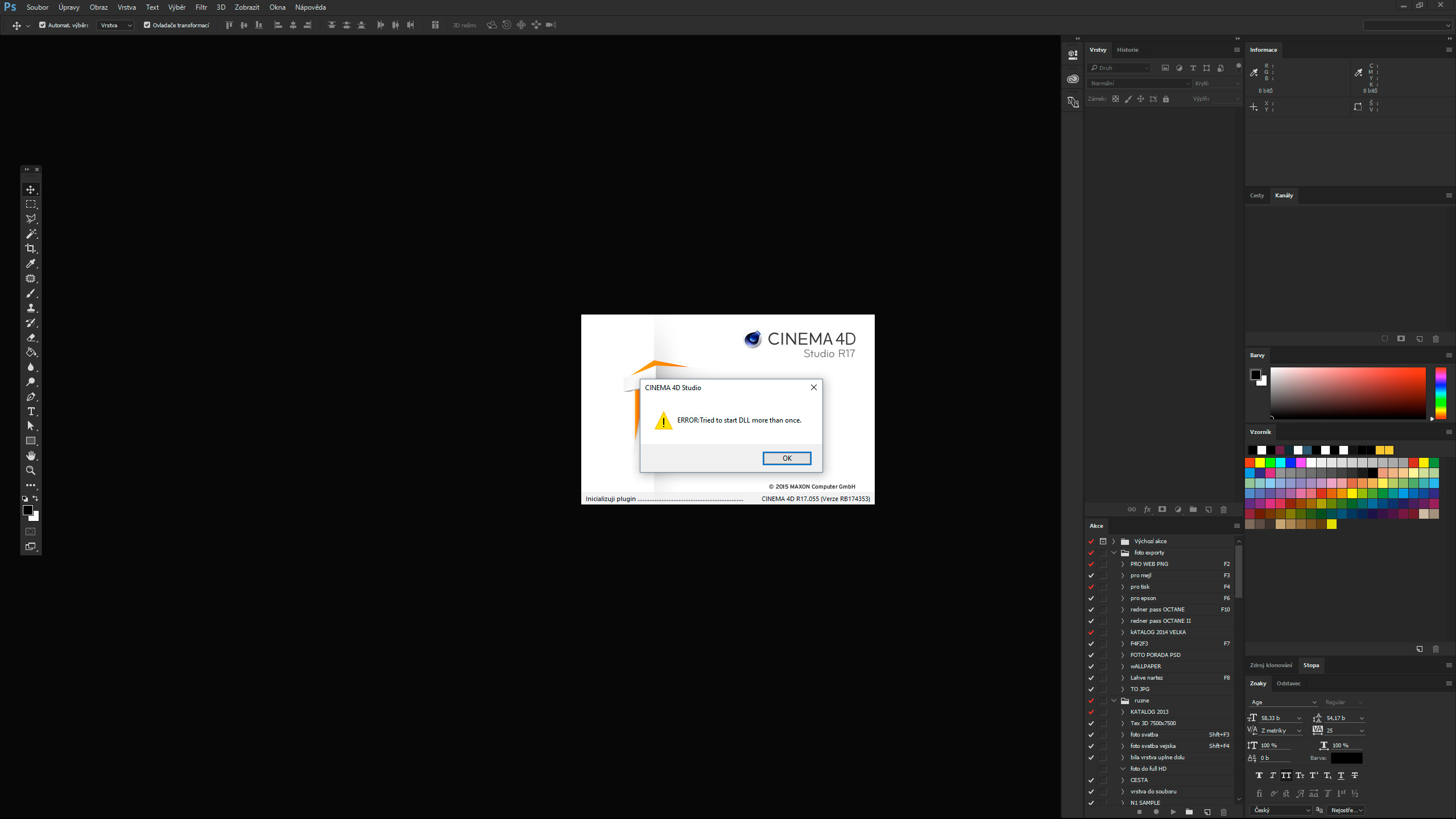Viewport: 1456px width, 819px height.
Task: Select the Crop tool
Action: pos(31,249)
